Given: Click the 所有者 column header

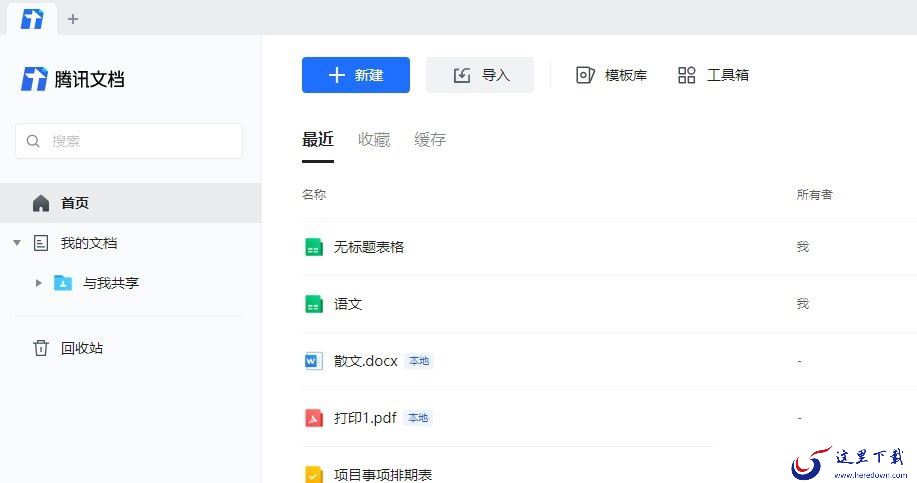Looking at the screenshot, I should [814, 194].
